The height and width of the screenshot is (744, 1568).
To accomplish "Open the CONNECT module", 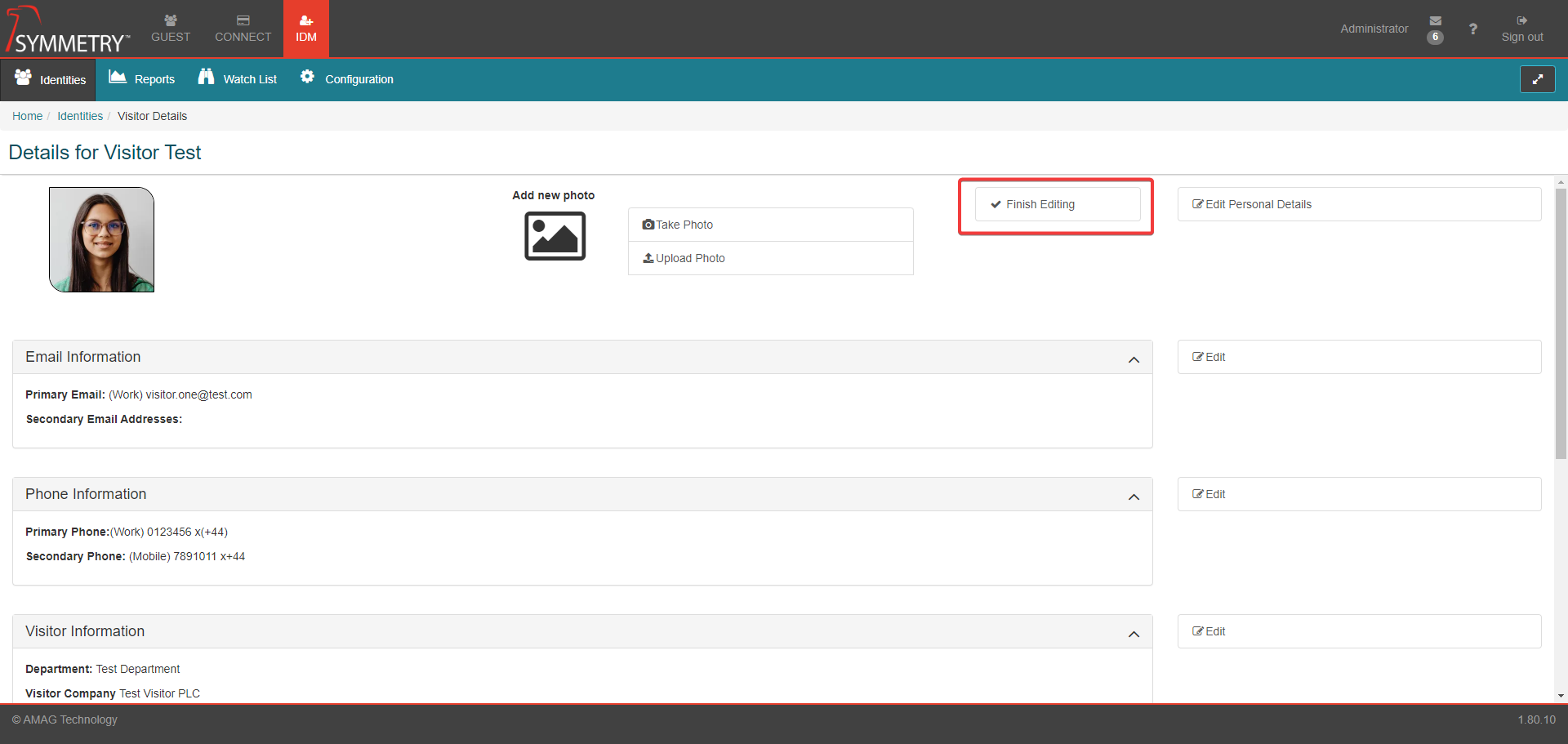I will [243, 29].
